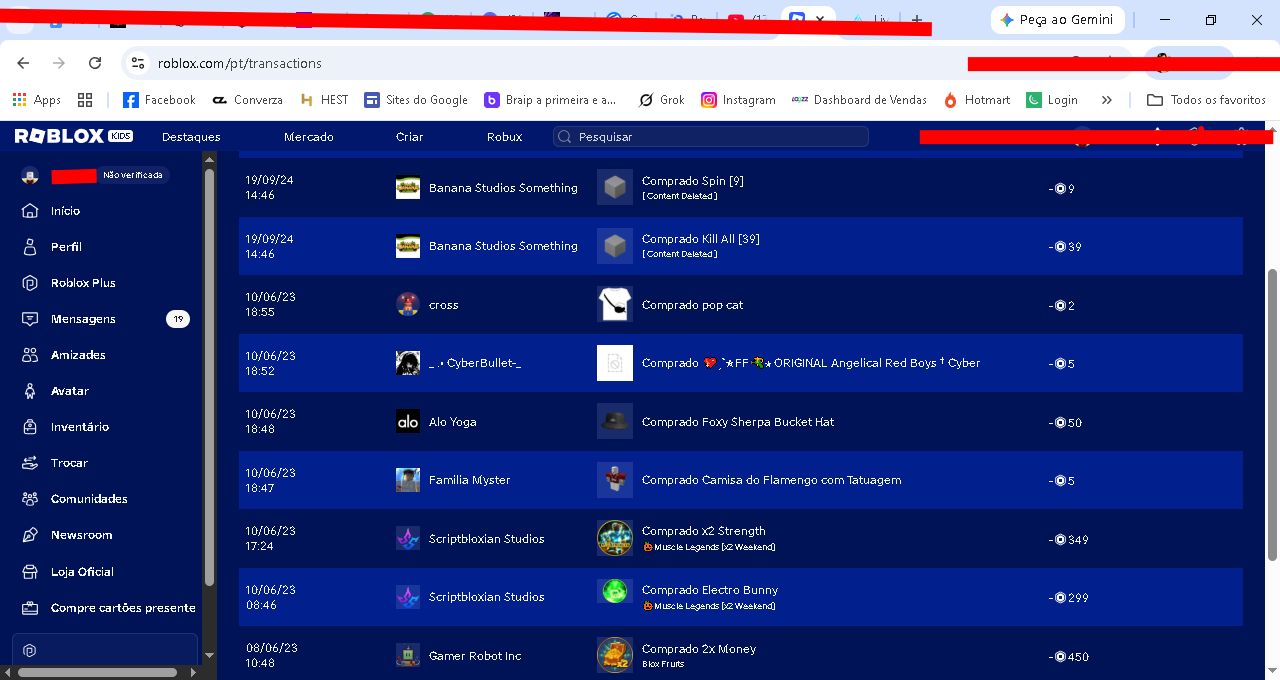Open the Familia Myster seller link
The image size is (1280, 680).
coord(469,480)
